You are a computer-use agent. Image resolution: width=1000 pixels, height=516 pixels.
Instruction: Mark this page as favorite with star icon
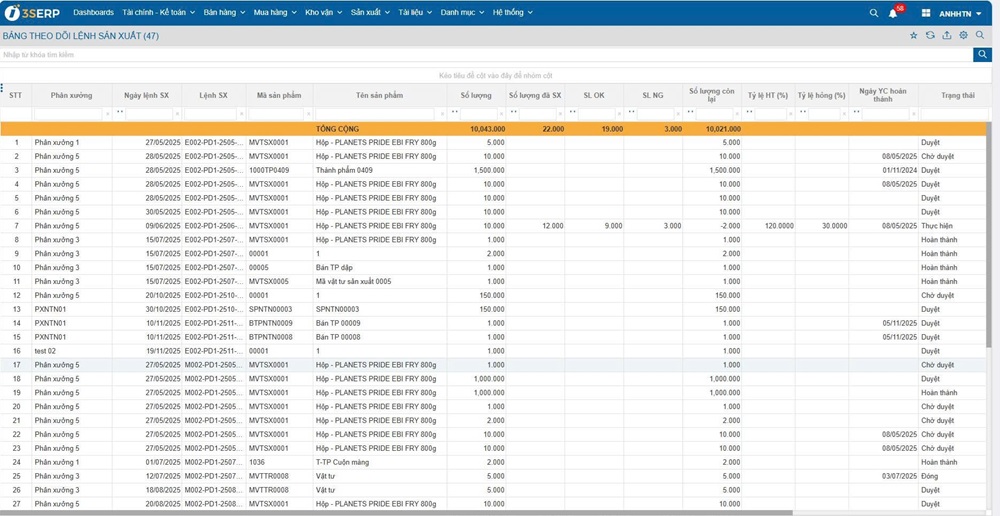point(913,35)
